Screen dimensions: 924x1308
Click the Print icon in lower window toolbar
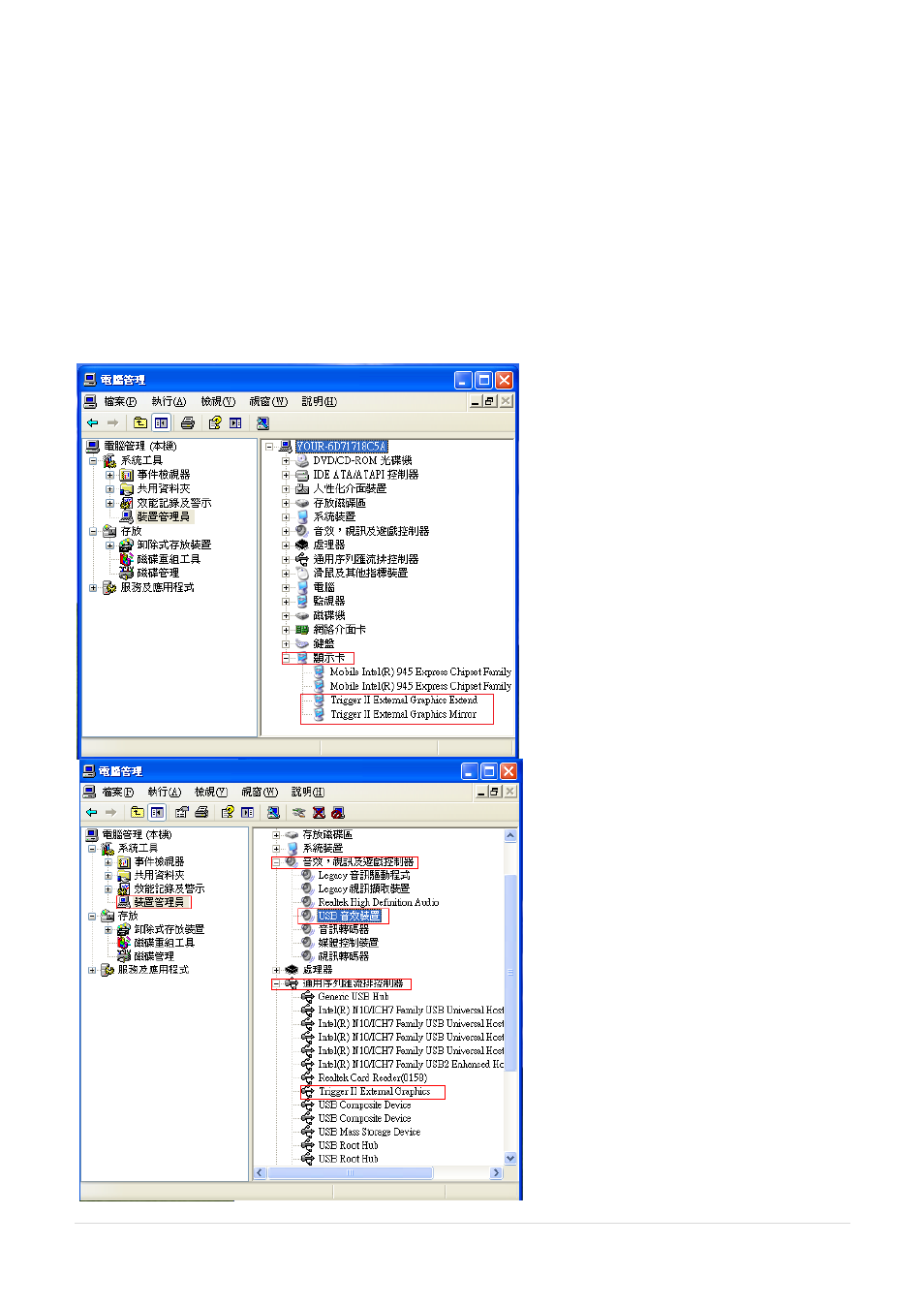point(201,812)
